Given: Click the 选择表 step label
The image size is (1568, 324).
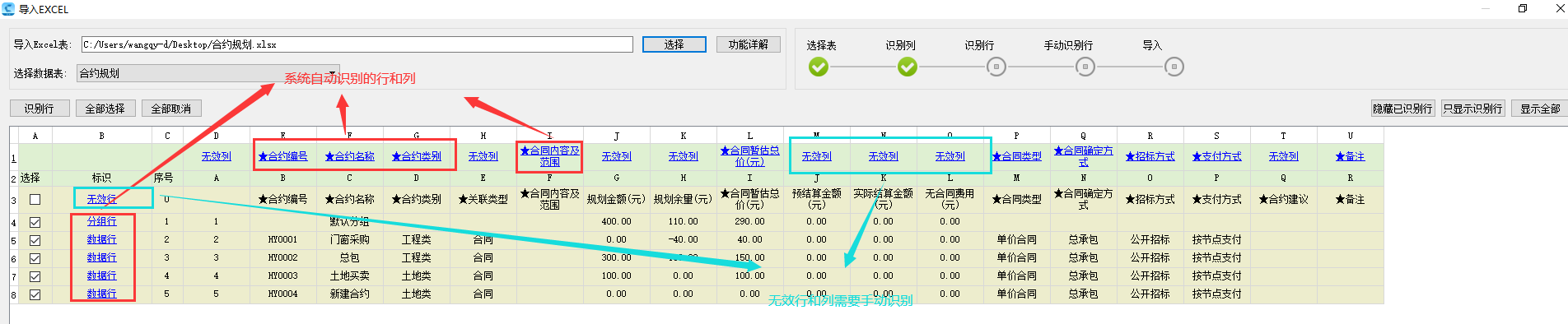Looking at the screenshot, I should pyautogui.click(x=822, y=45).
